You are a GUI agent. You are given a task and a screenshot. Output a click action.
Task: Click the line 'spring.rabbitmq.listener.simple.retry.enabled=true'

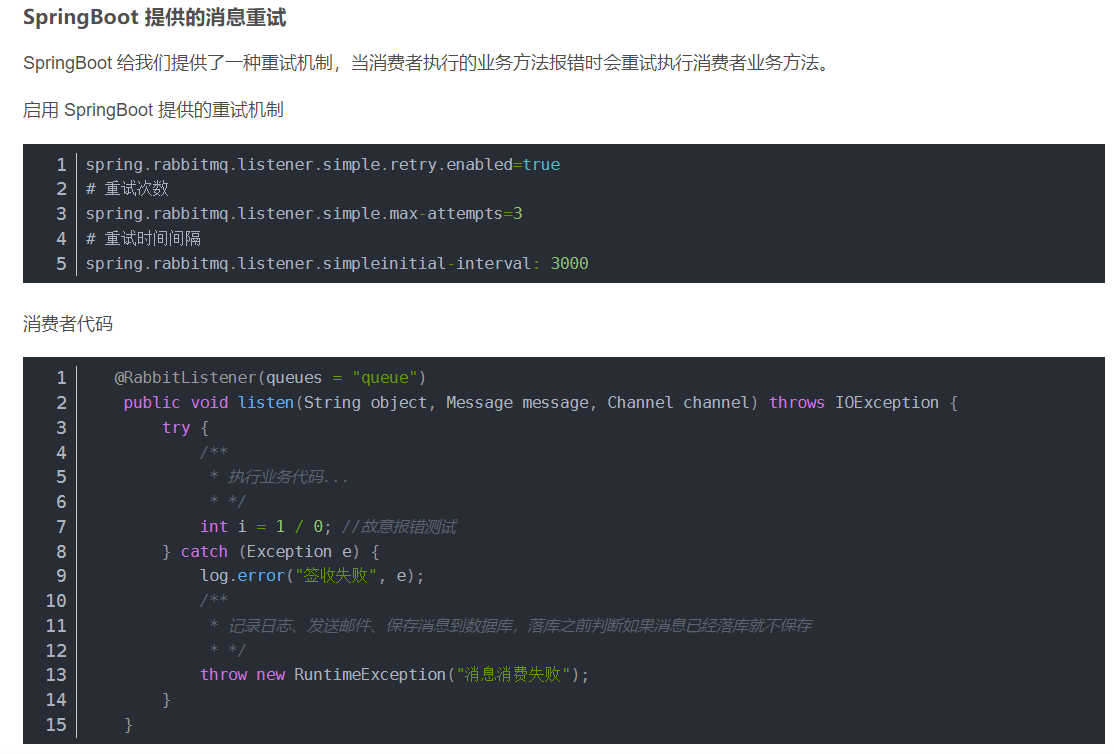click(323, 164)
